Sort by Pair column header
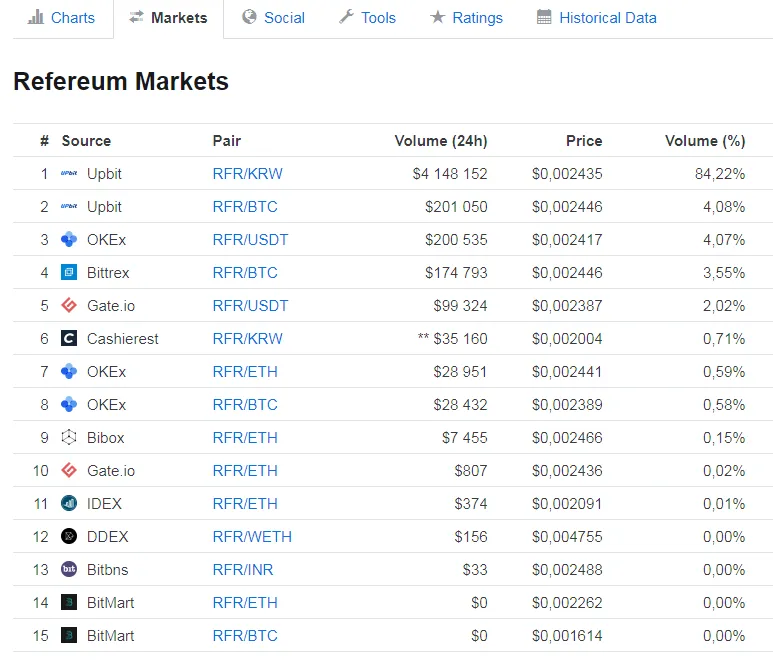Screen dimensions: 773x662 (227, 141)
